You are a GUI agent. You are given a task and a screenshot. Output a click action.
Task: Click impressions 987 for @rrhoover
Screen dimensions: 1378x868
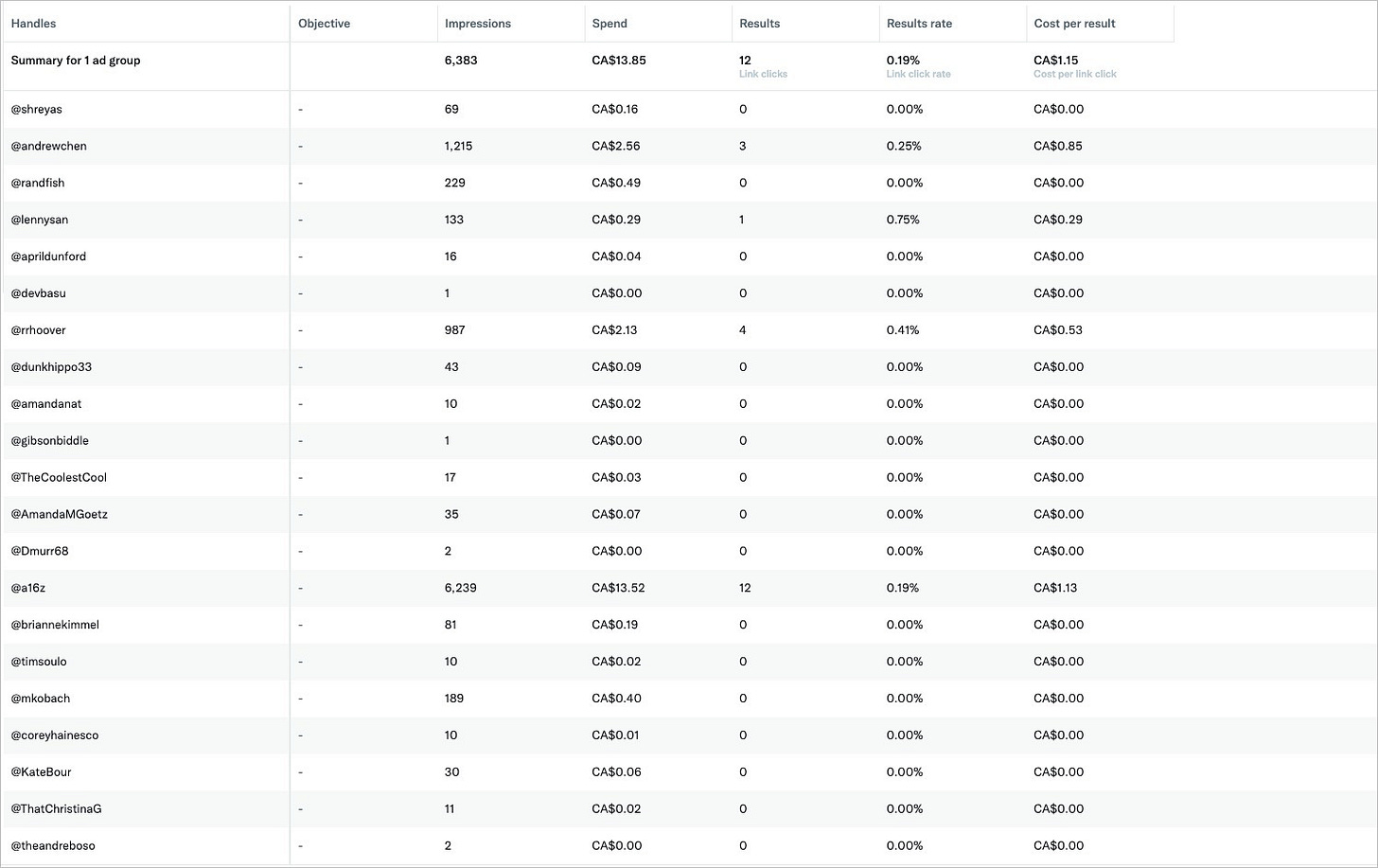click(x=454, y=331)
